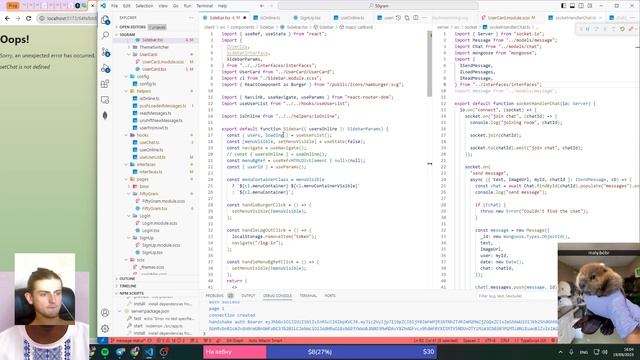The width and height of the screenshot is (640, 360).
Task: Click the open changes history icon in editor toolbar
Action: [x=398, y=18]
